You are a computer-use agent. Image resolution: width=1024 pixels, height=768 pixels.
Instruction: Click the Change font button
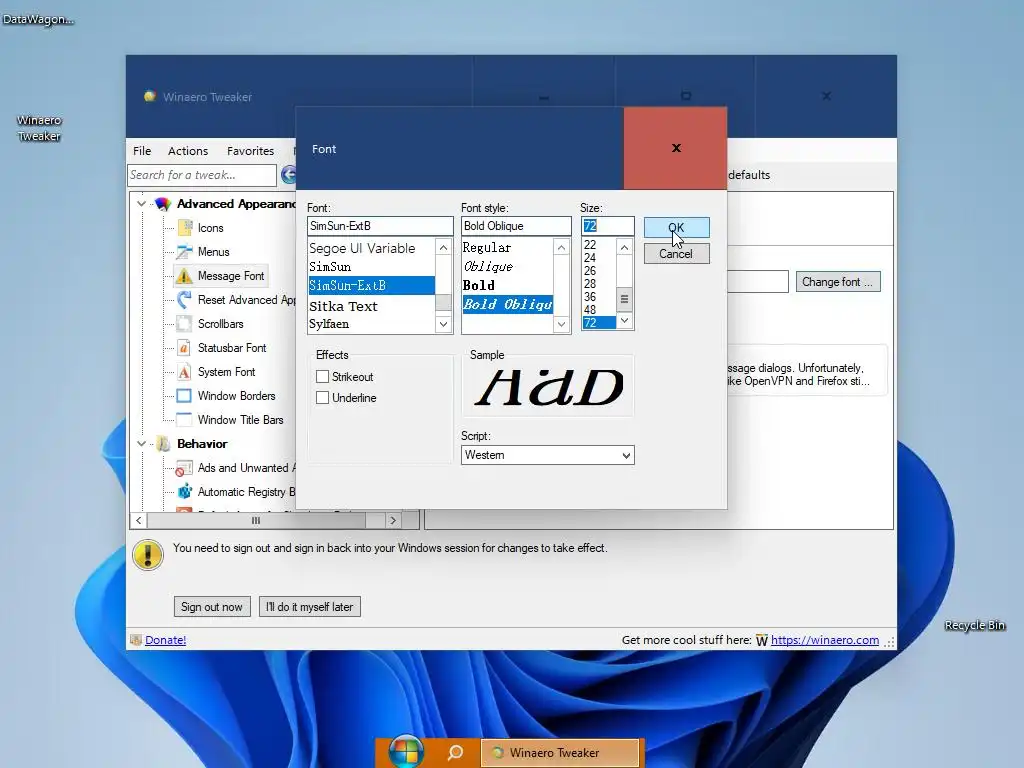(x=838, y=281)
